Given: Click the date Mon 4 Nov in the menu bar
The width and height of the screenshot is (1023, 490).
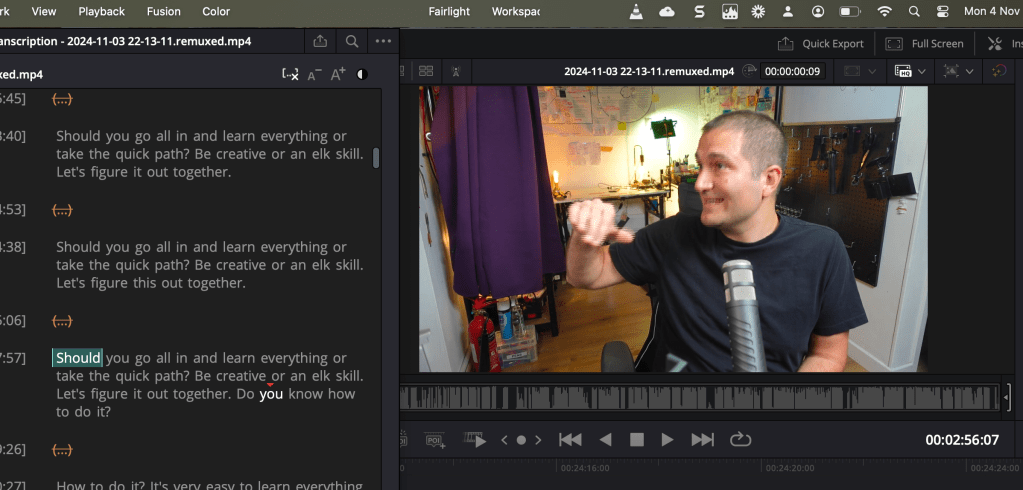Looking at the screenshot, I should (x=993, y=11).
